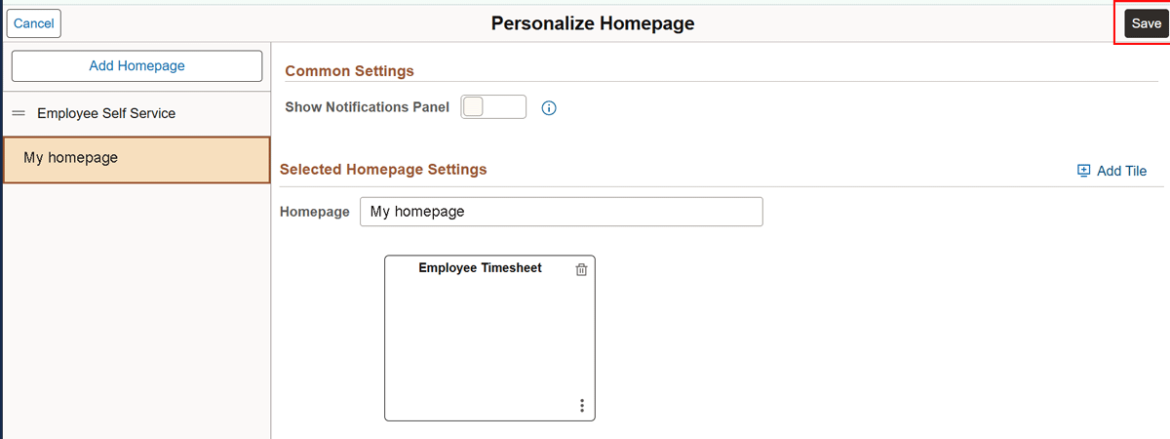Click the Homepage field label

[314, 212]
